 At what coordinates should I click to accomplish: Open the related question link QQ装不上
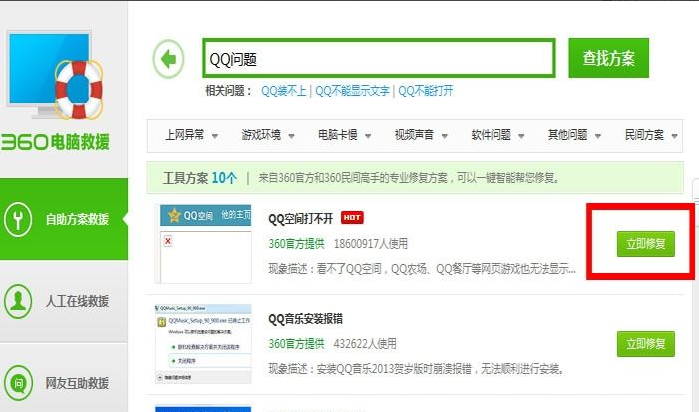pyautogui.click(x=283, y=90)
